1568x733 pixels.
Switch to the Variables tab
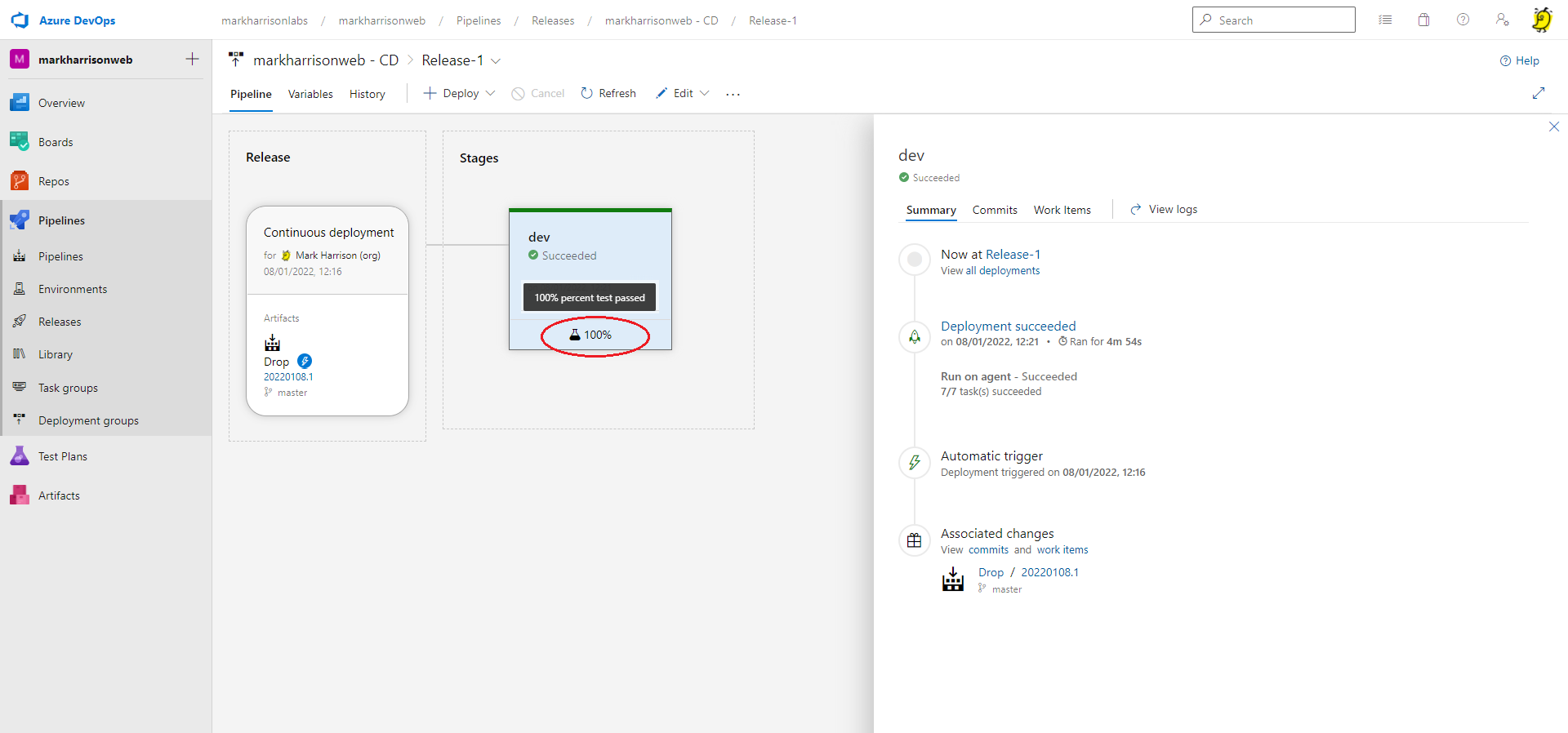(x=310, y=94)
